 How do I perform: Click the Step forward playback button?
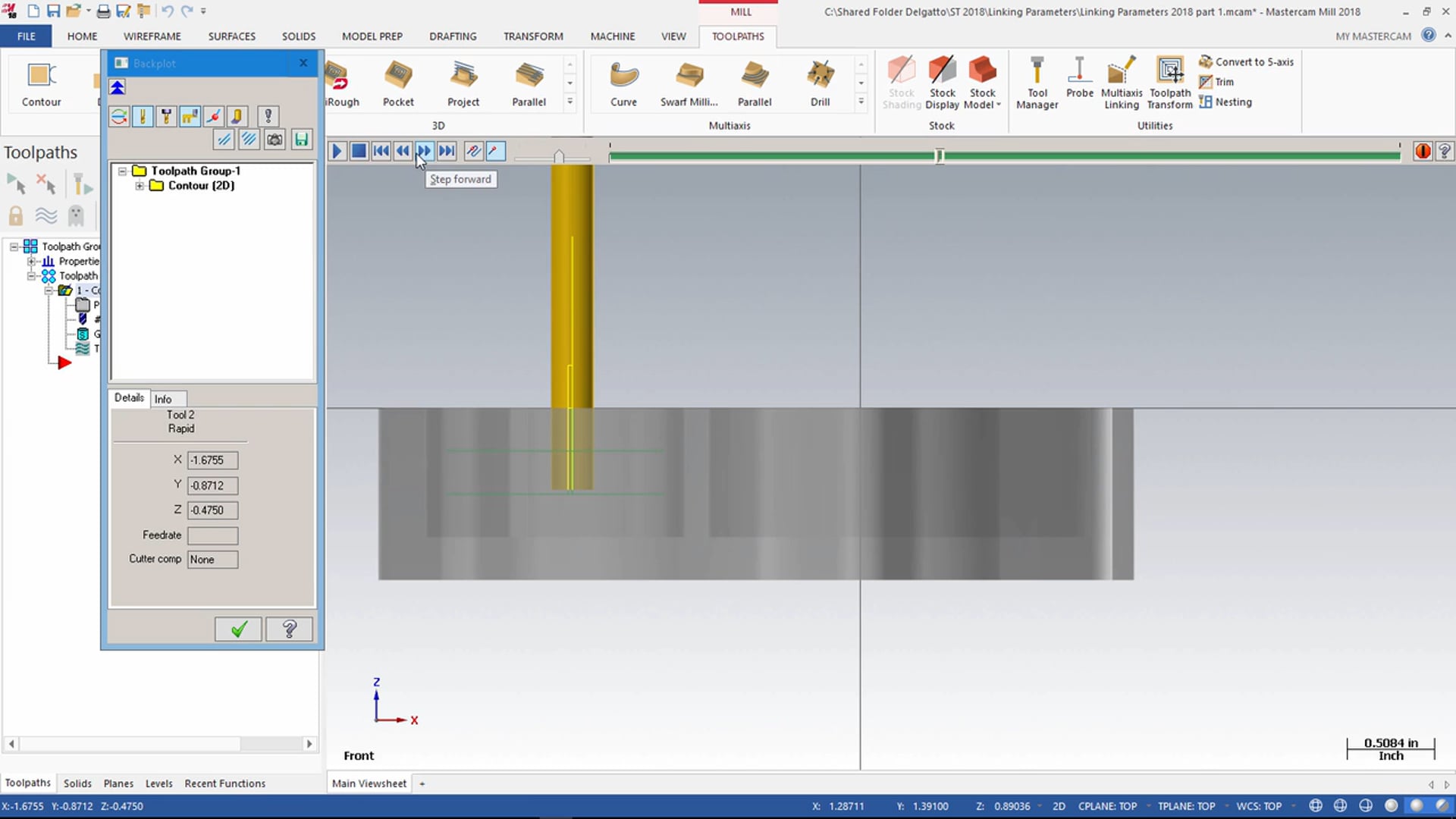pyautogui.click(x=424, y=150)
